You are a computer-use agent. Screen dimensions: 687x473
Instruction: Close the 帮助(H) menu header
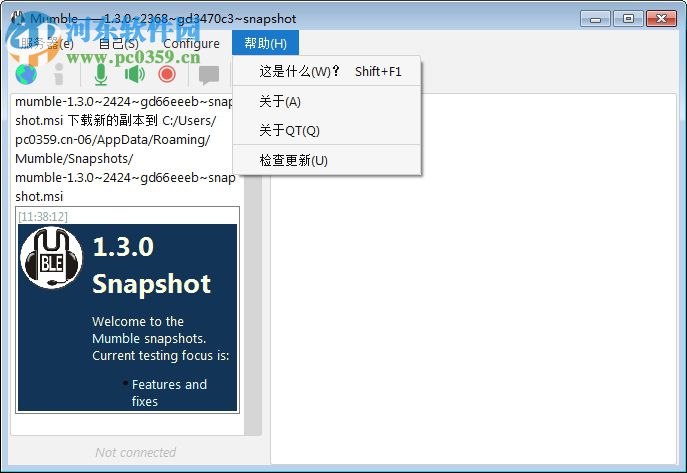266,43
